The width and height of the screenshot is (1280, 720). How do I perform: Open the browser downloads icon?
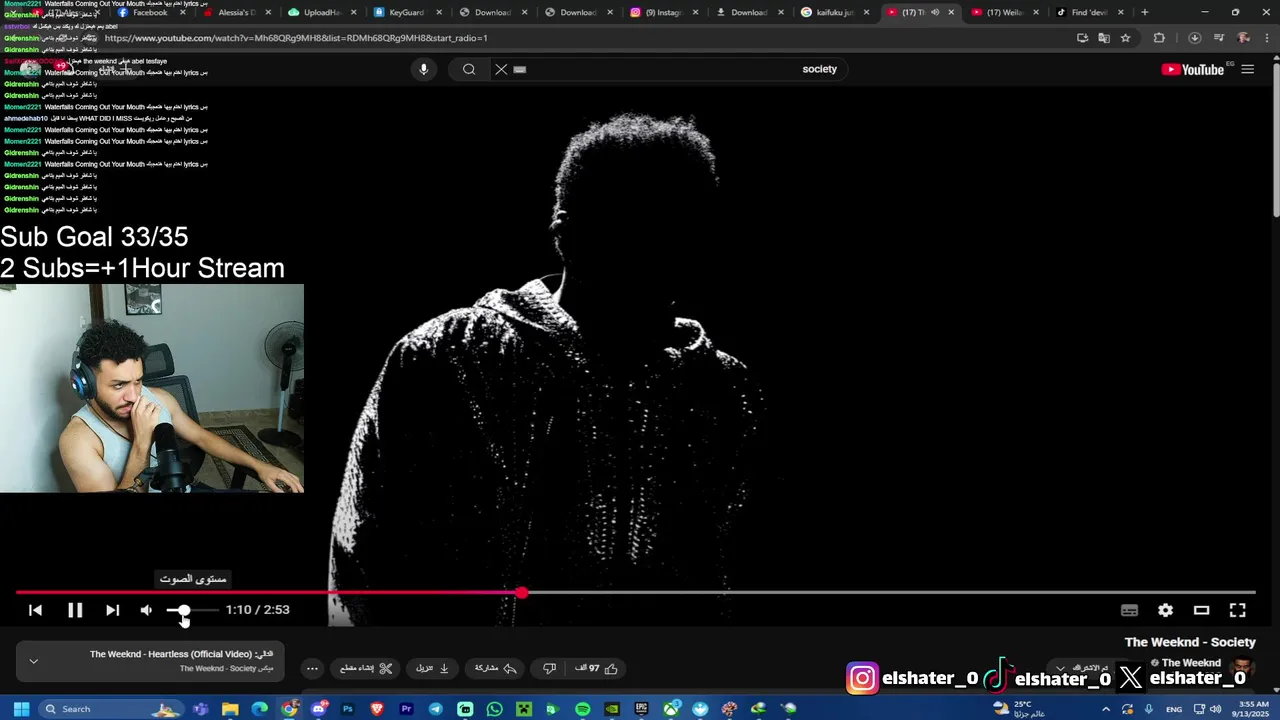point(1194,38)
